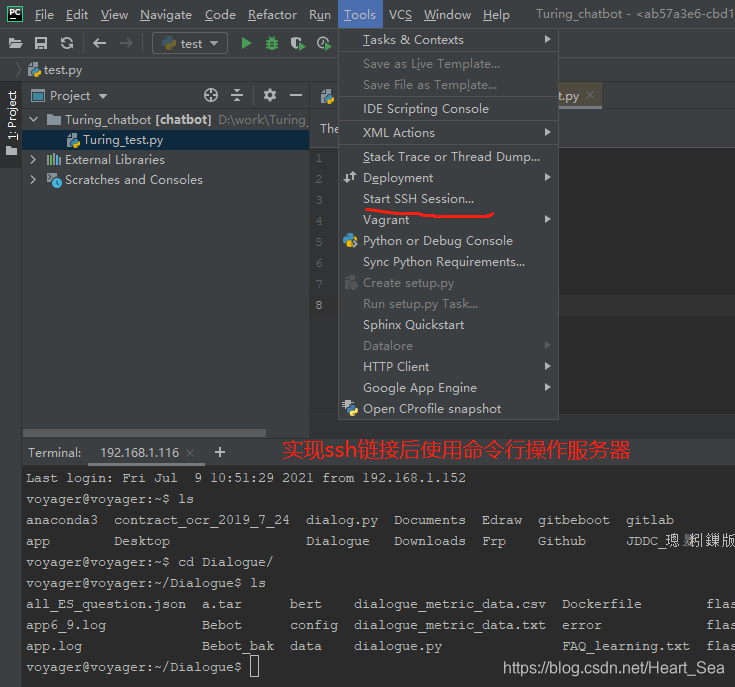Select Open CProfile snapshot
The width and height of the screenshot is (735, 687).
click(x=449, y=409)
